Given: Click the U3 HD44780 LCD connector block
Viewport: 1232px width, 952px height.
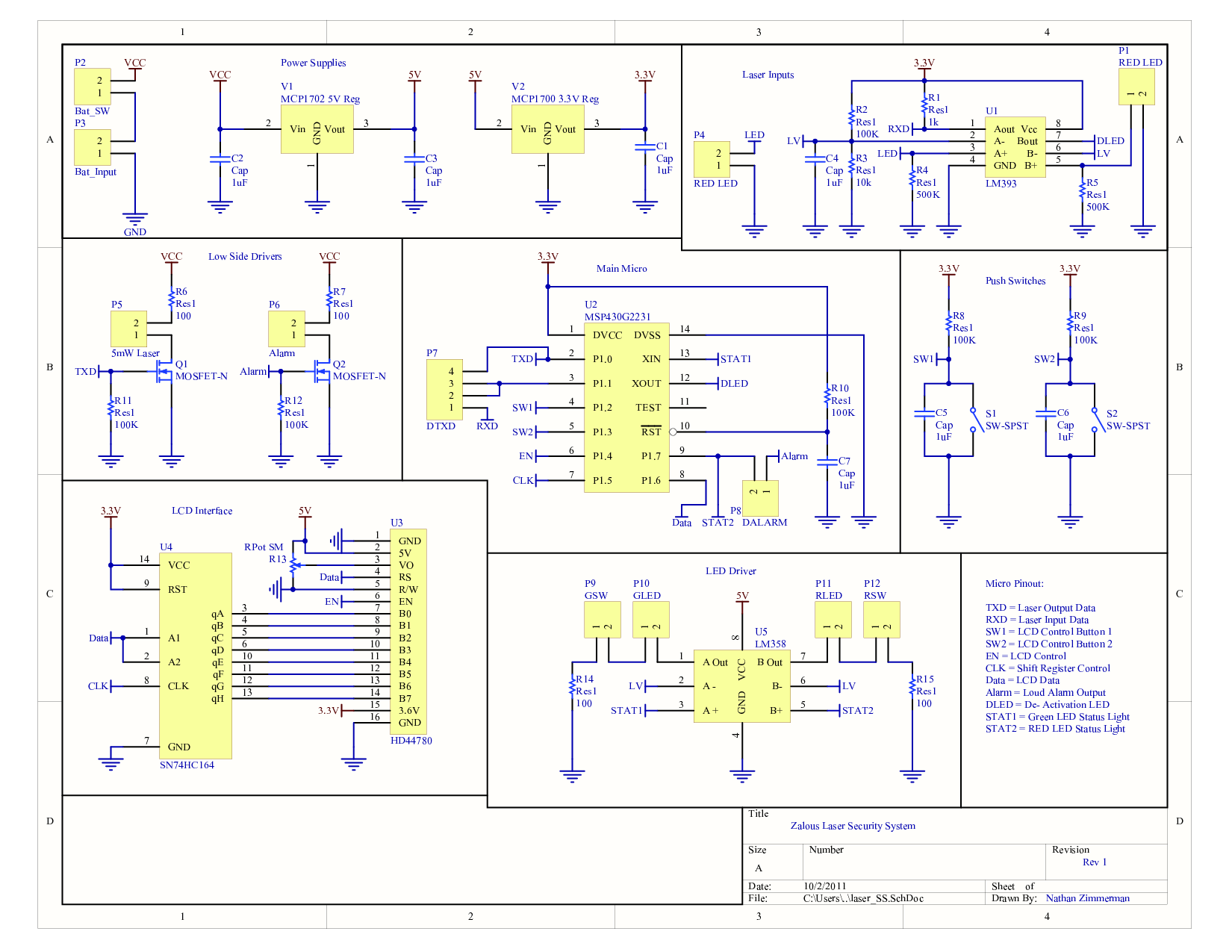Looking at the screenshot, I should click(408, 631).
